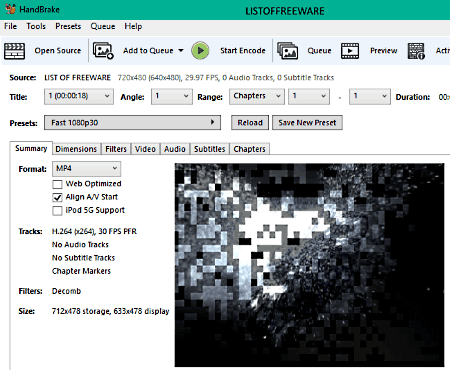Click the H.264 (x264) tracks text
The height and width of the screenshot is (370, 450).
(94, 231)
